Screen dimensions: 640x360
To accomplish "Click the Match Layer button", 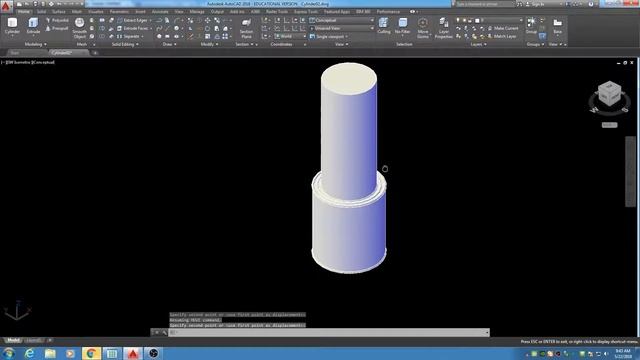I will click(502, 36).
